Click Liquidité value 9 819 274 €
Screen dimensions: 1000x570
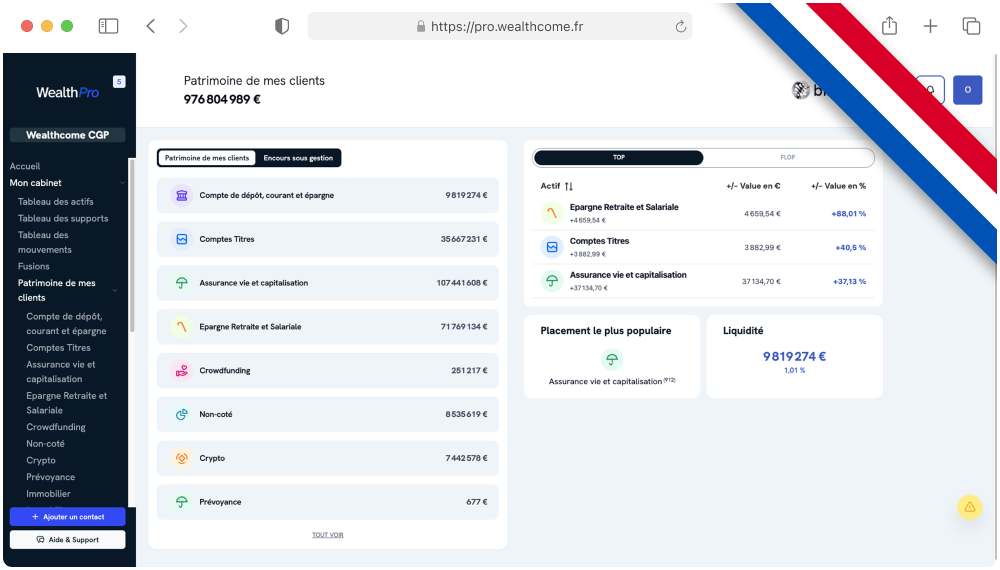pos(794,356)
